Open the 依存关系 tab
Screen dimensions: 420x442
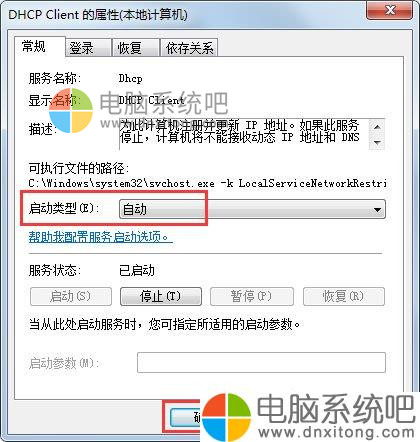pos(189,48)
